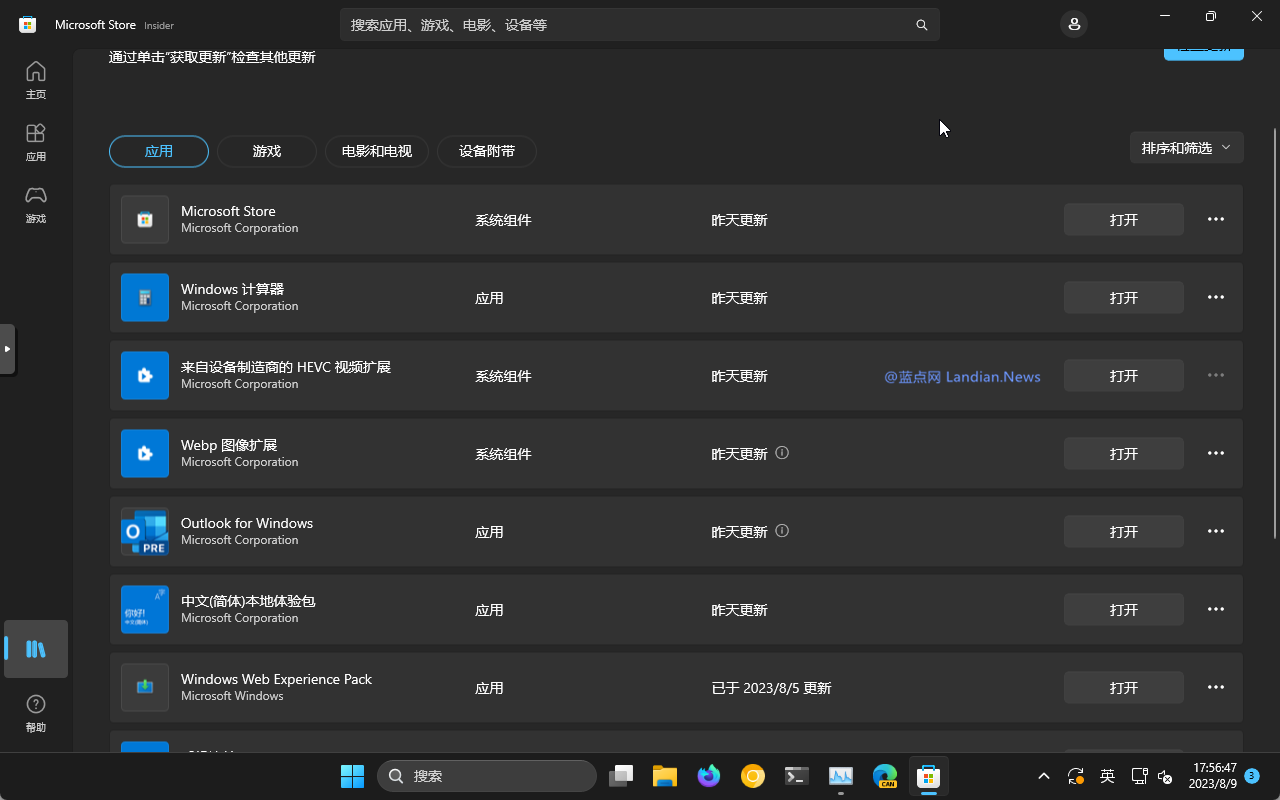
Task: Open more options for Outlook for Windows
Action: tap(1216, 531)
